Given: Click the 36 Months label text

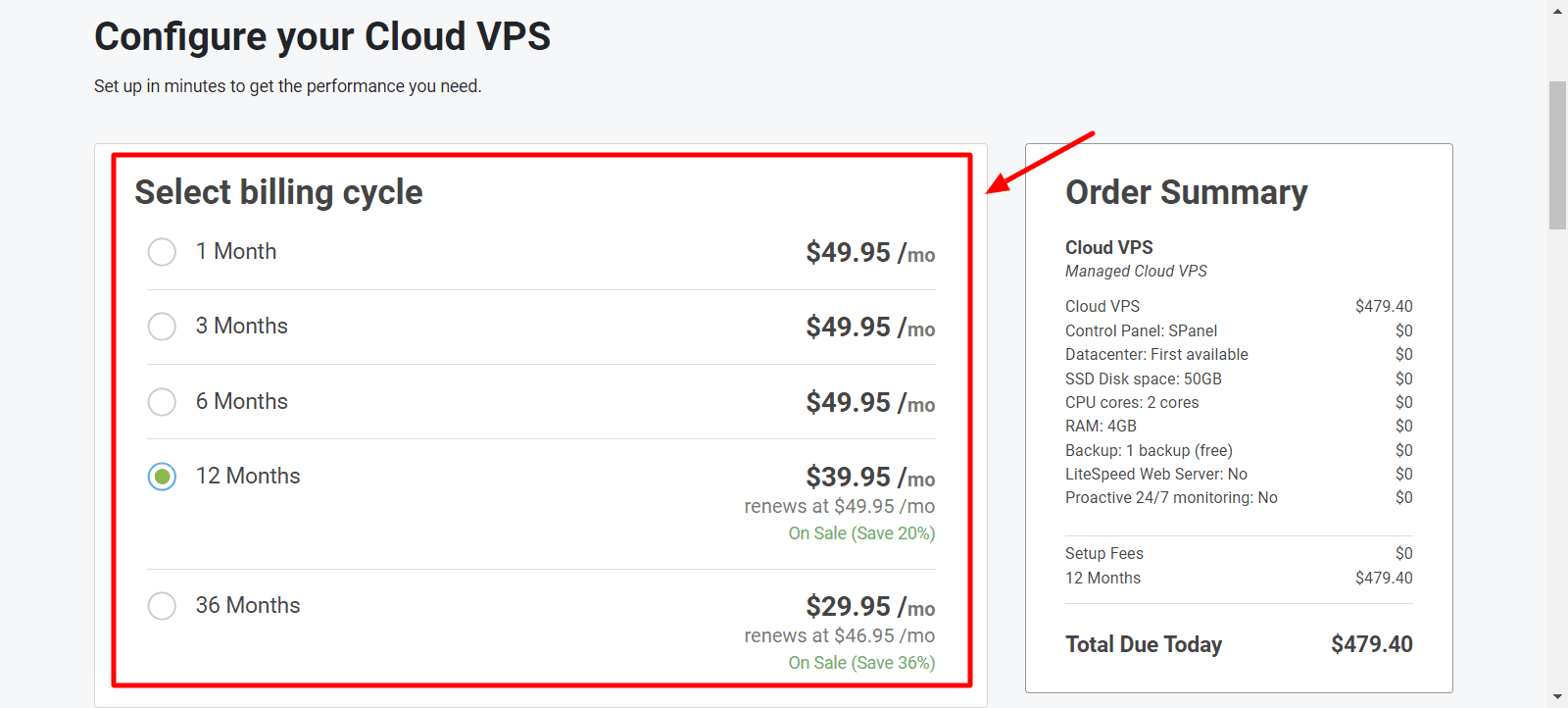Looking at the screenshot, I should pos(248,605).
